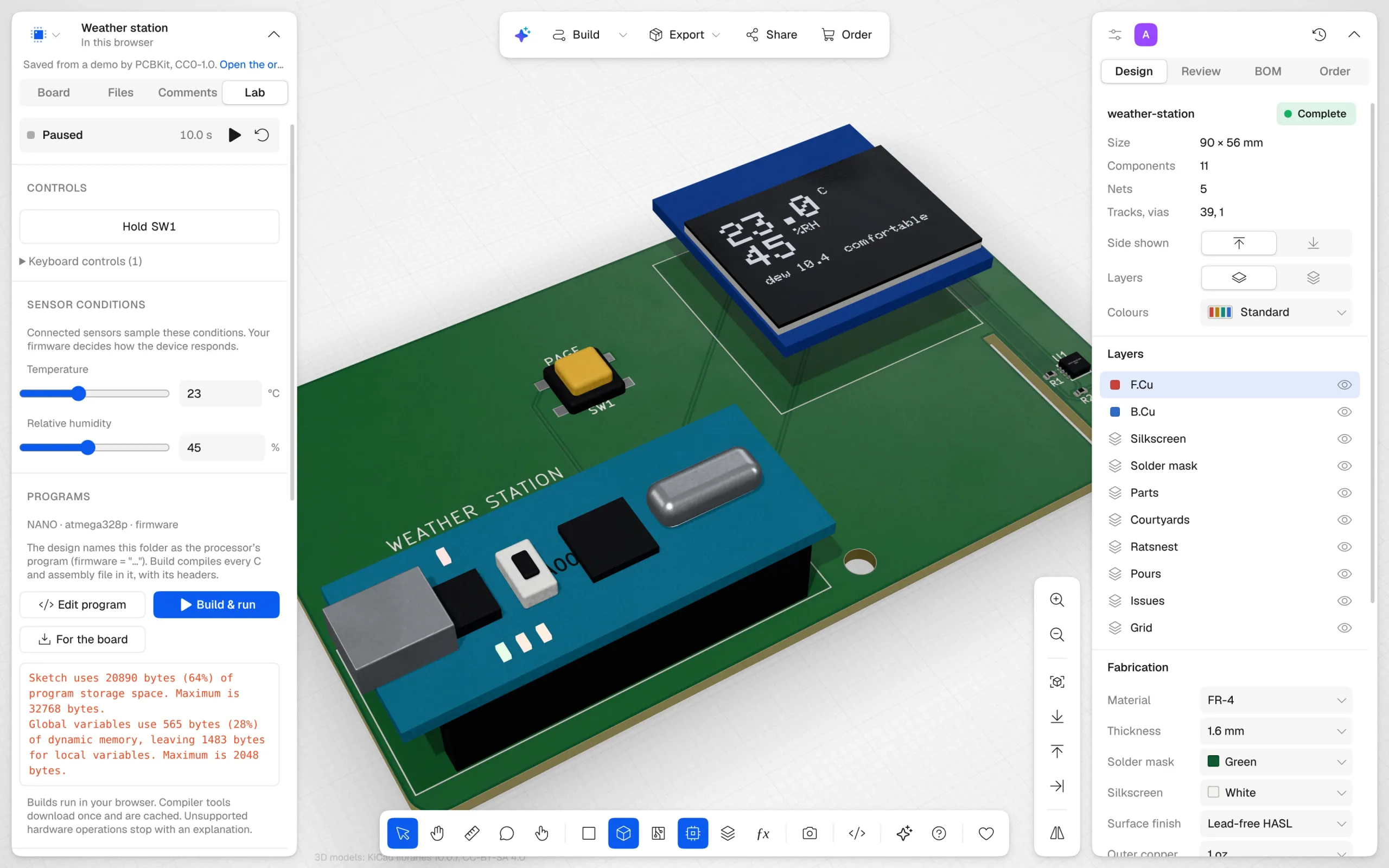Image resolution: width=1389 pixels, height=868 pixels.
Task: Click the Relative humidity slider handle
Action: tap(88, 447)
